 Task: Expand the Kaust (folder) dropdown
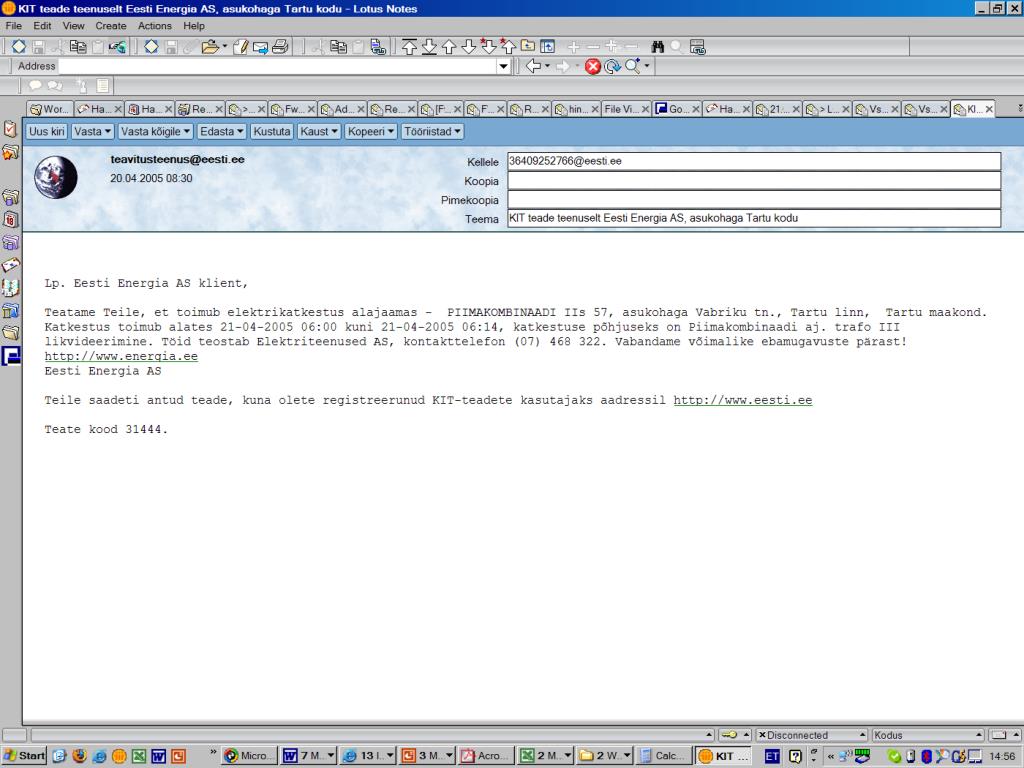tap(319, 131)
